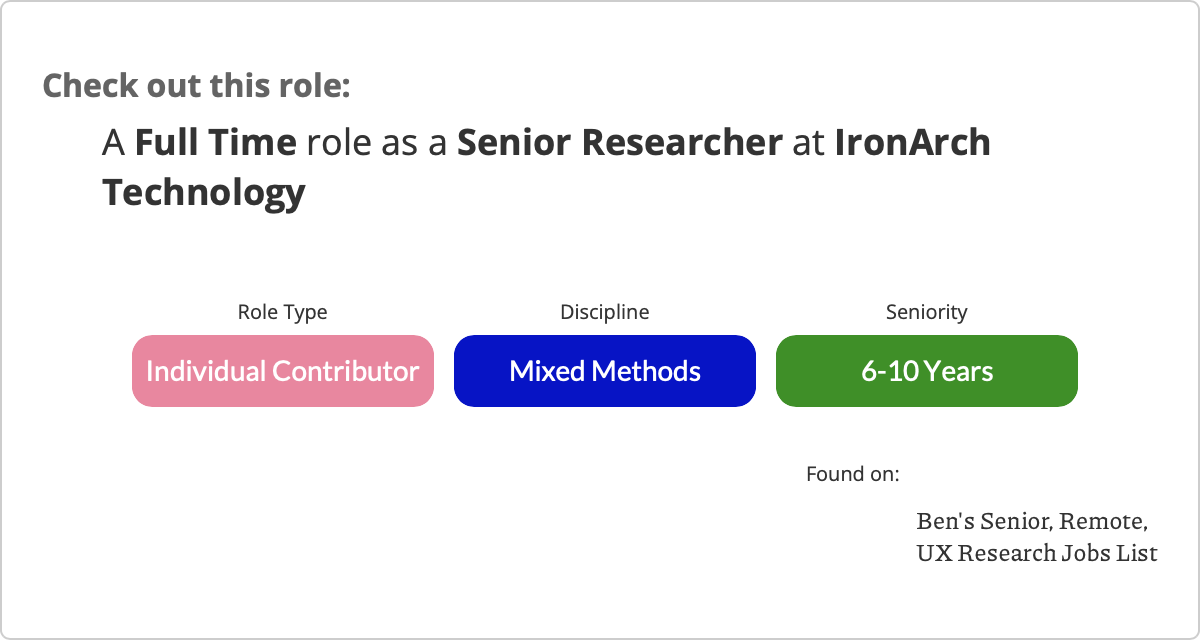The width and height of the screenshot is (1200, 640).
Task: Click the pink Individual Contributor pill
Action: point(283,371)
